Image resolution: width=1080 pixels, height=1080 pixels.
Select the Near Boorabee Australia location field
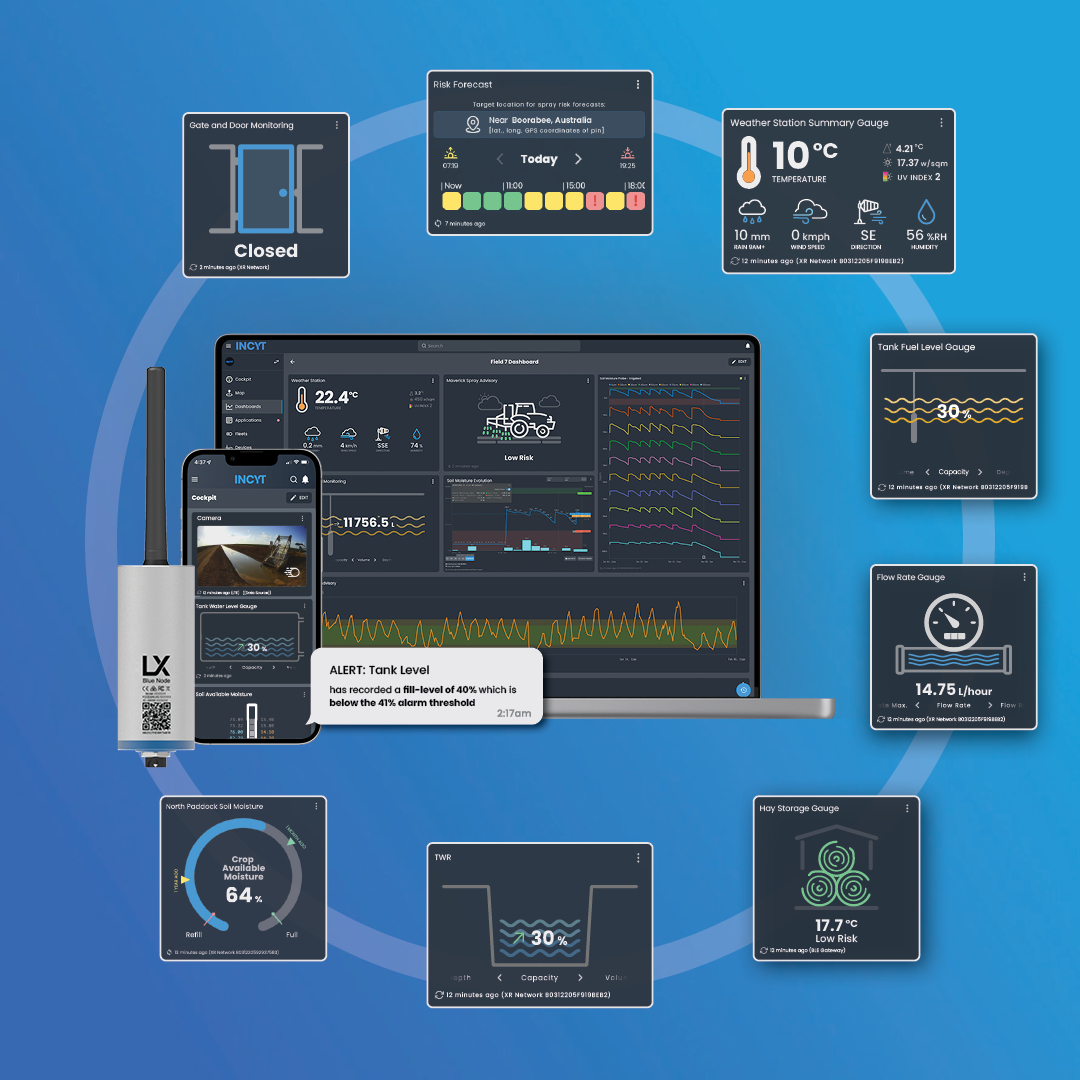click(540, 124)
